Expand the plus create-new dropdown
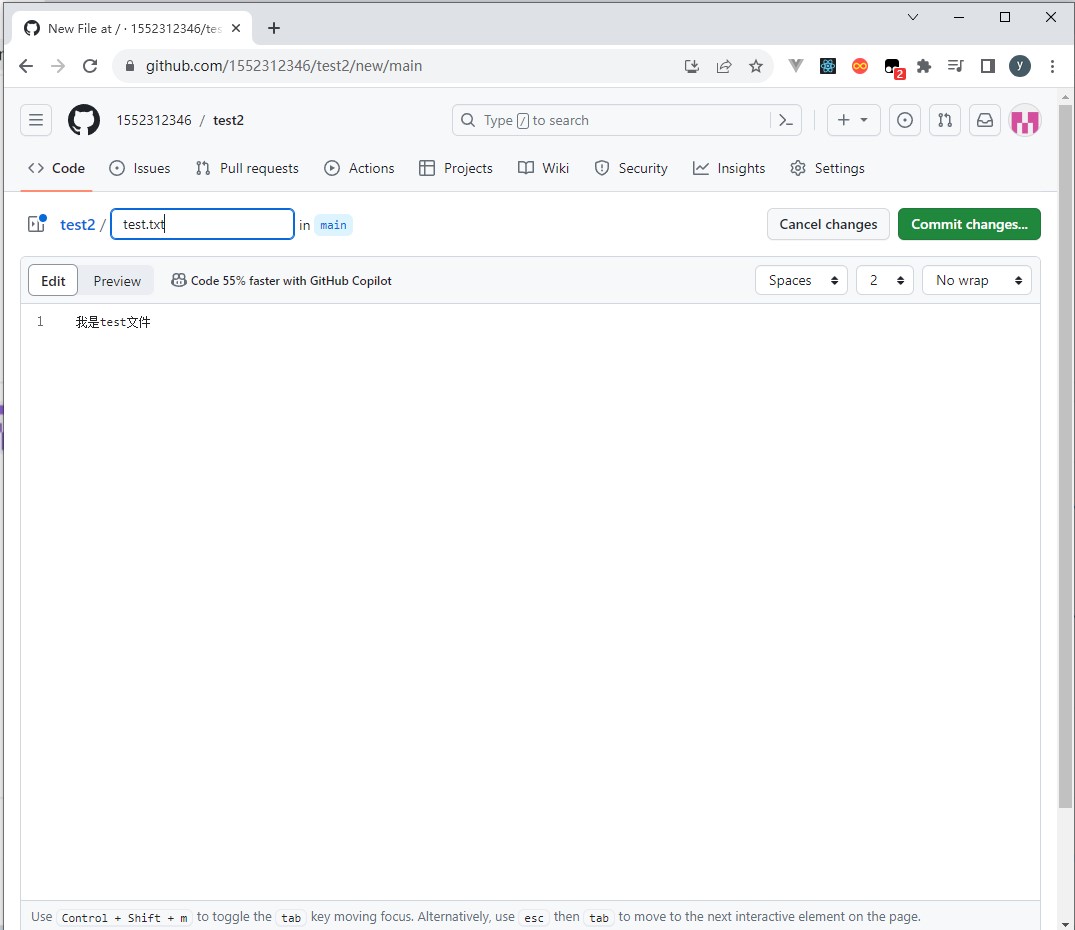This screenshot has width=1075, height=930. 853,120
